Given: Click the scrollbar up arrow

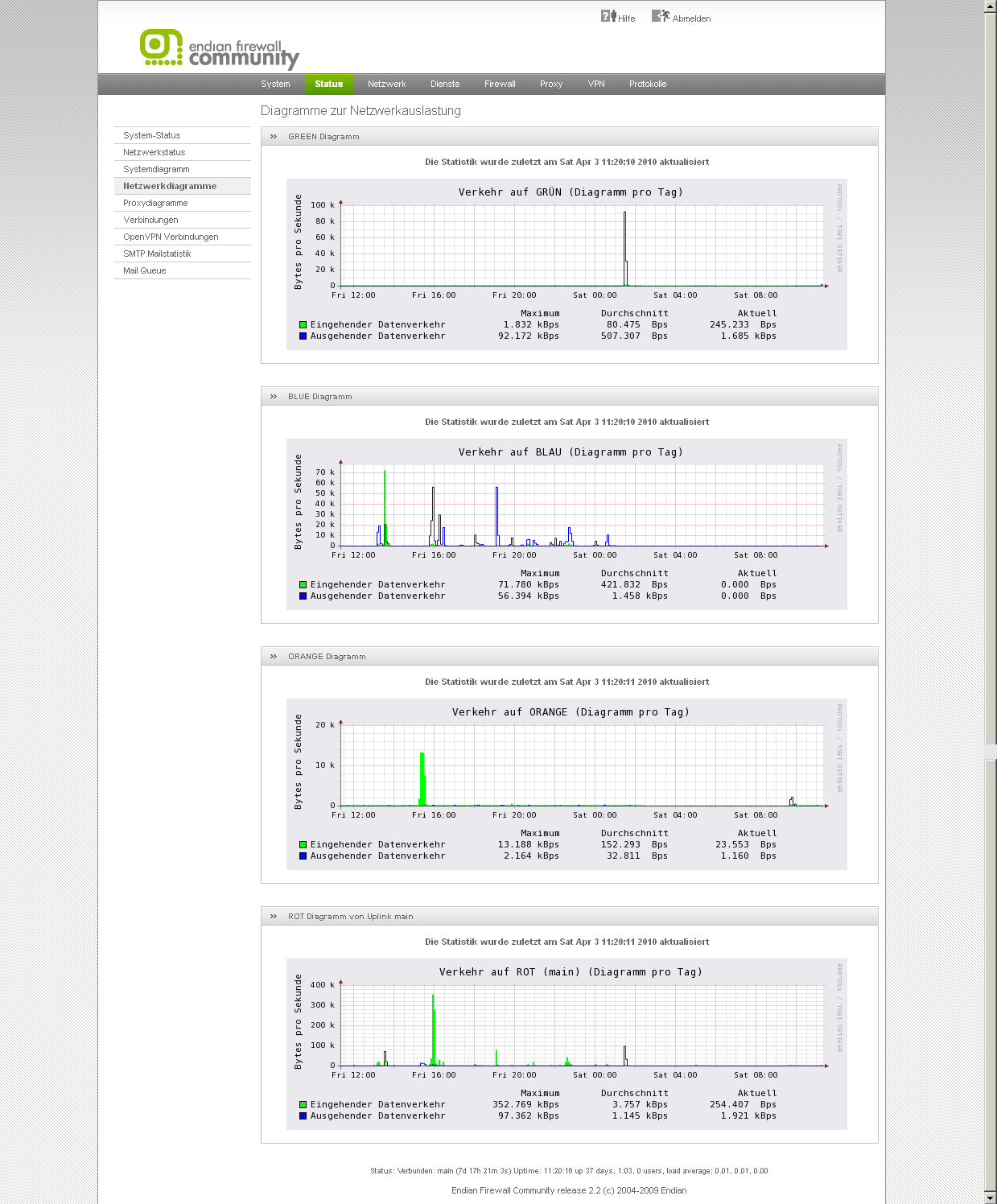Looking at the screenshot, I should (991, 6).
